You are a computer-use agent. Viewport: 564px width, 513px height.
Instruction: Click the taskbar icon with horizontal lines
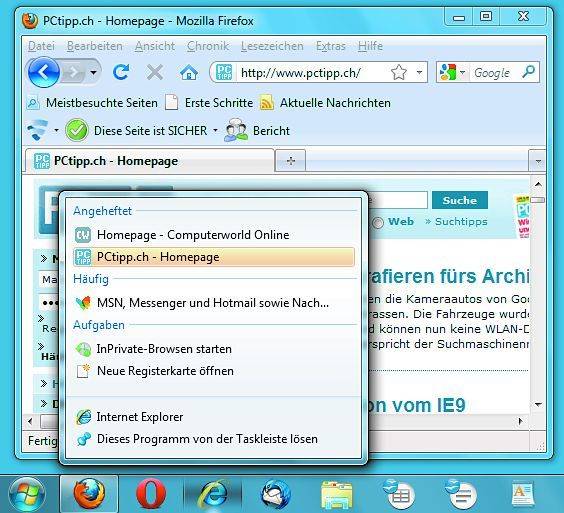coord(460,494)
